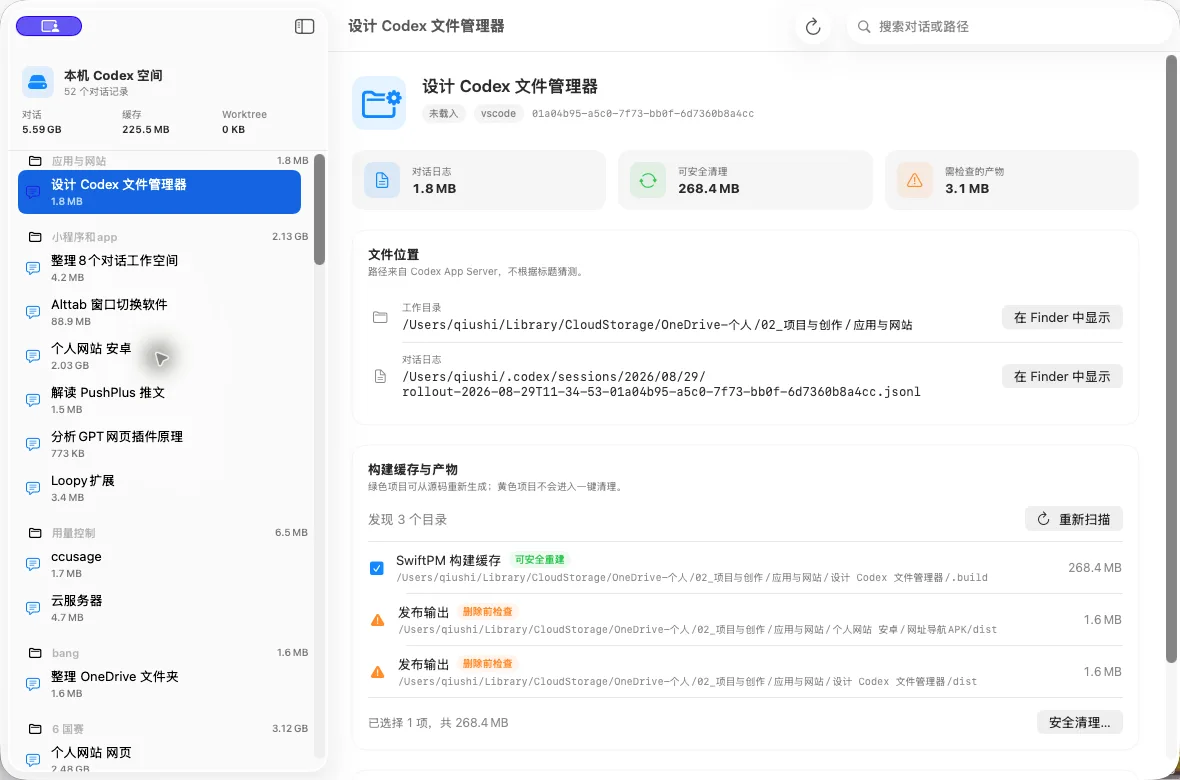Click the 重新扫描 rescan button
This screenshot has height=780, width=1180.
[x=1074, y=519]
